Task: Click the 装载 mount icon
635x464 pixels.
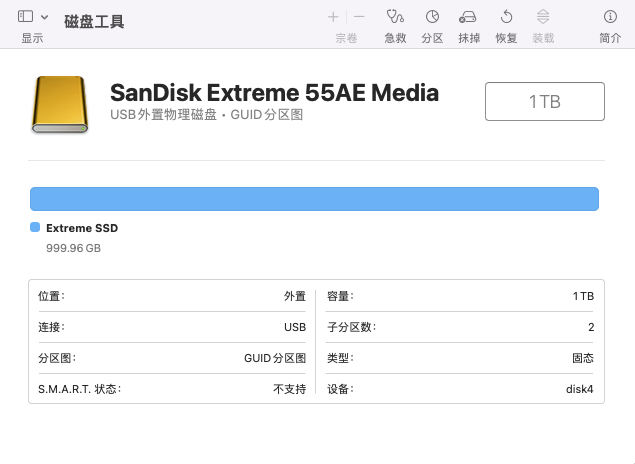Action: point(543,17)
